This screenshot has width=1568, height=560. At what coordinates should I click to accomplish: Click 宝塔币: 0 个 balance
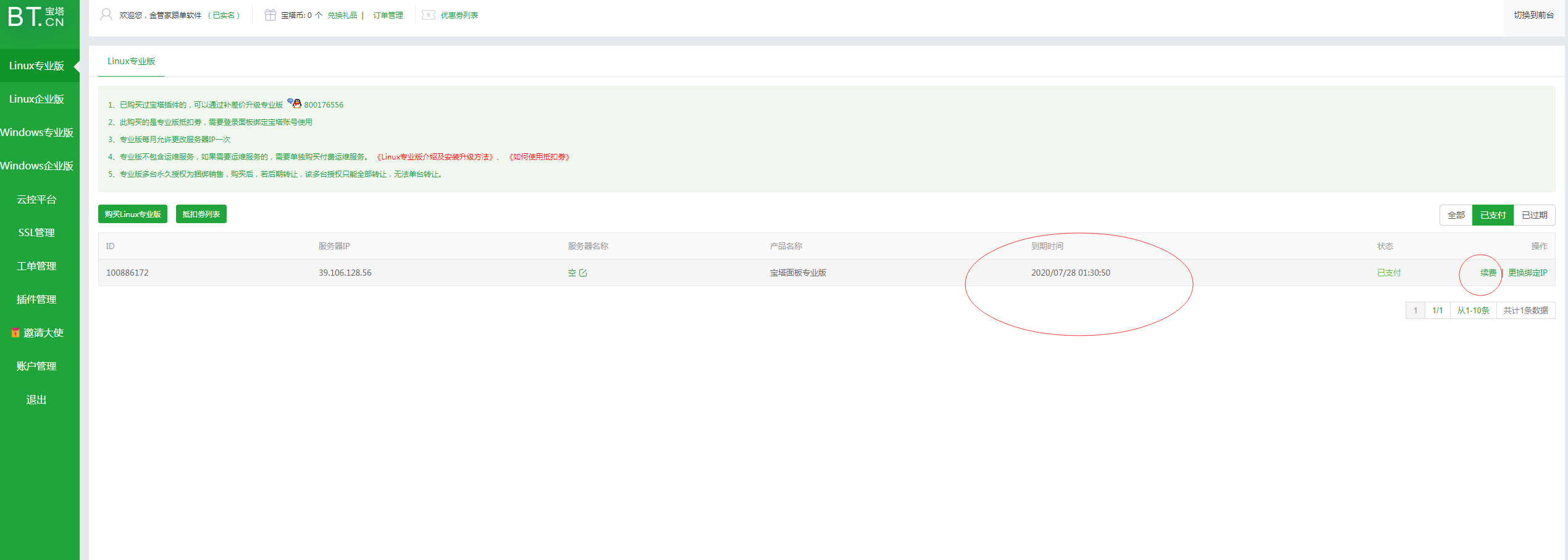(301, 15)
